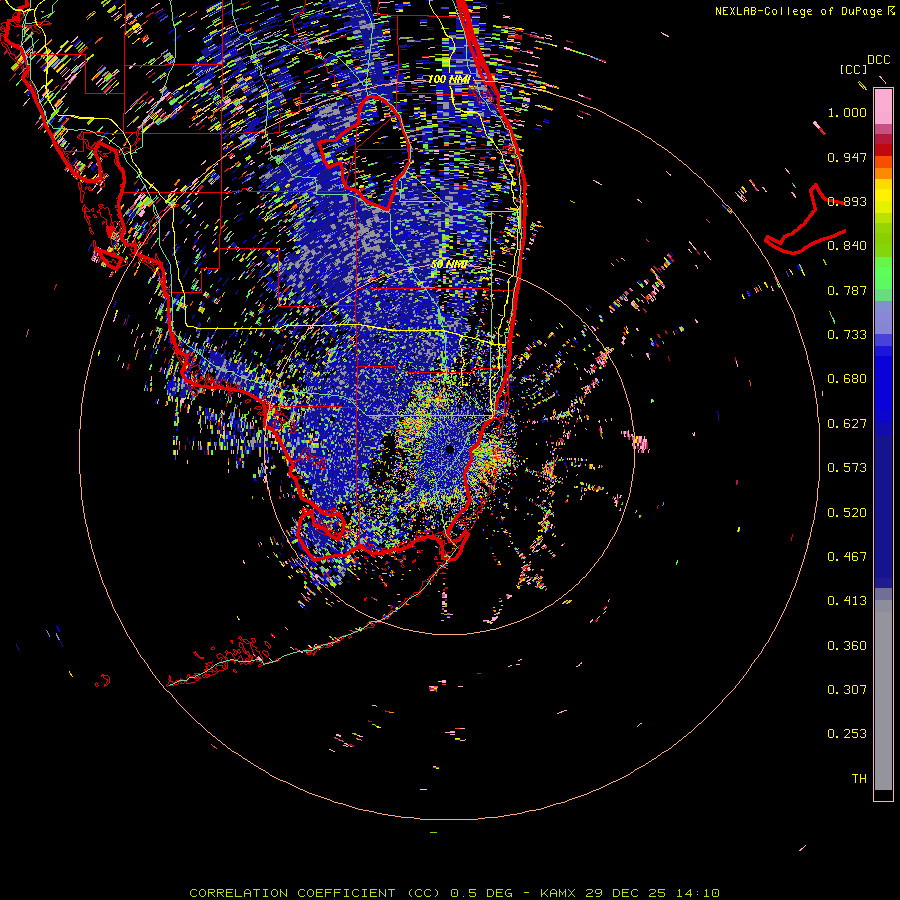Click the 0.307 legend value
900x900 pixels.
[847, 690]
